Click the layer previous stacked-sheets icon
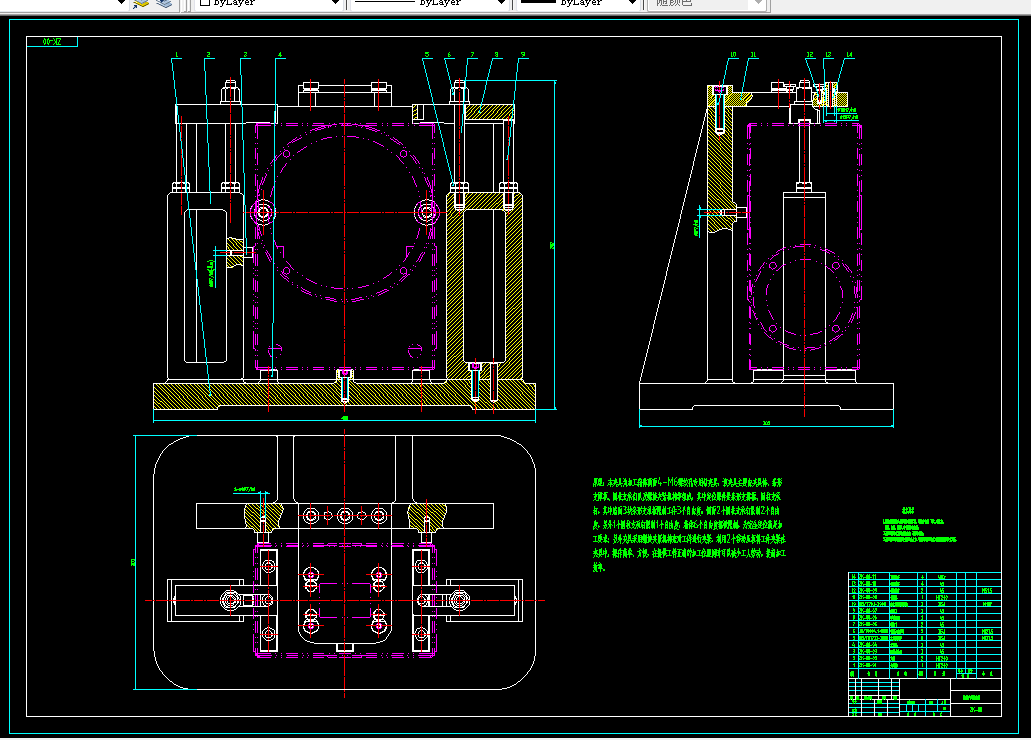 (x=164, y=3)
